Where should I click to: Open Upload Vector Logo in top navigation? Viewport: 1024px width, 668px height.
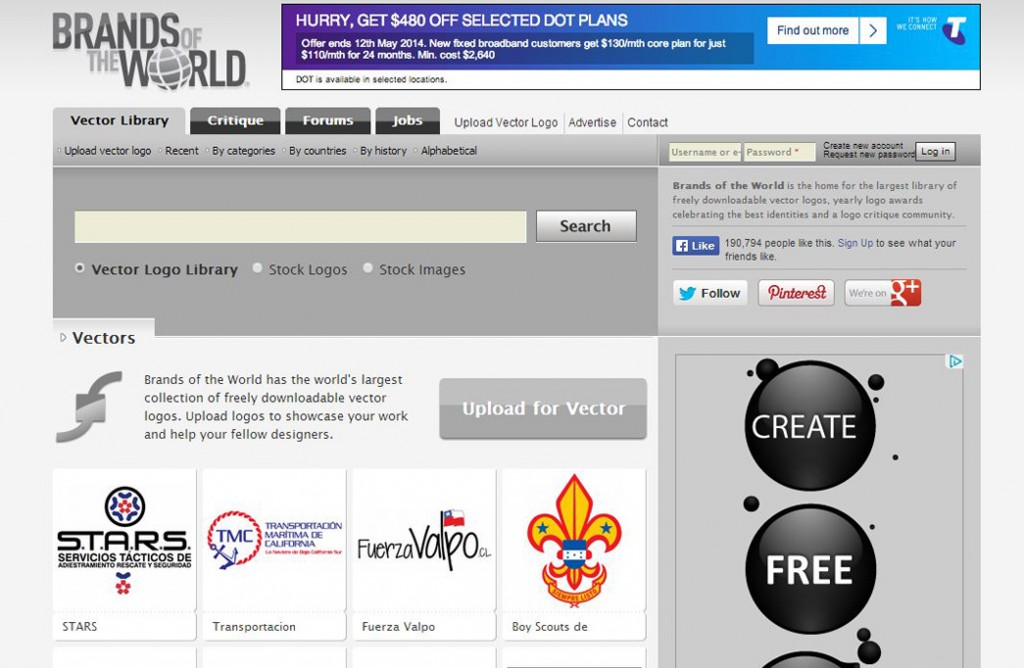[x=506, y=122]
